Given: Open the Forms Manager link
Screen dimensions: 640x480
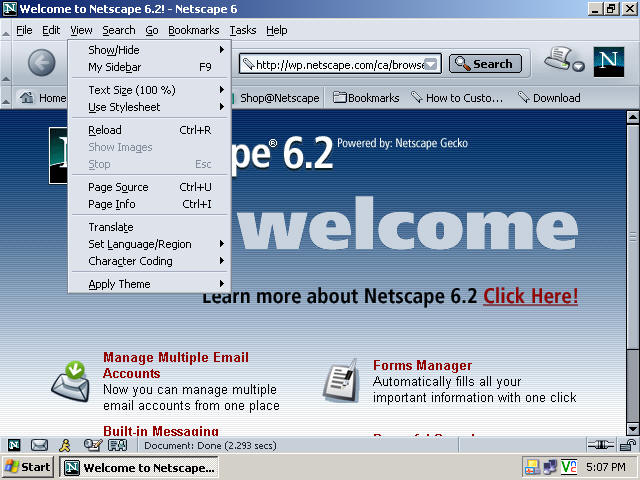Looking at the screenshot, I should [x=422, y=365].
